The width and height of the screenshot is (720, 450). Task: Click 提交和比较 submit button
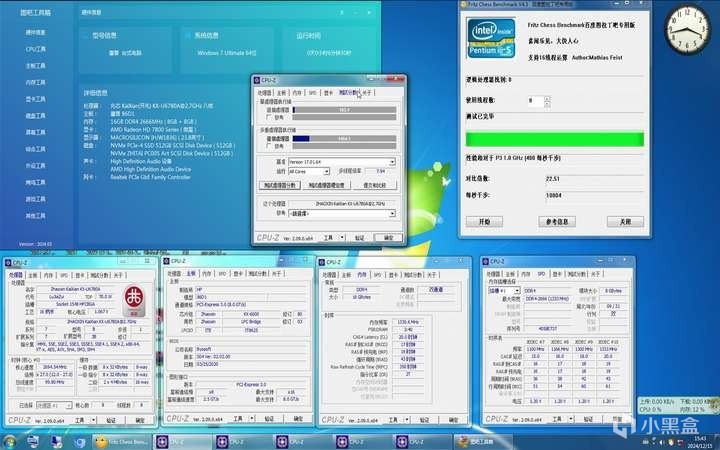pyautogui.click(x=375, y=185)
